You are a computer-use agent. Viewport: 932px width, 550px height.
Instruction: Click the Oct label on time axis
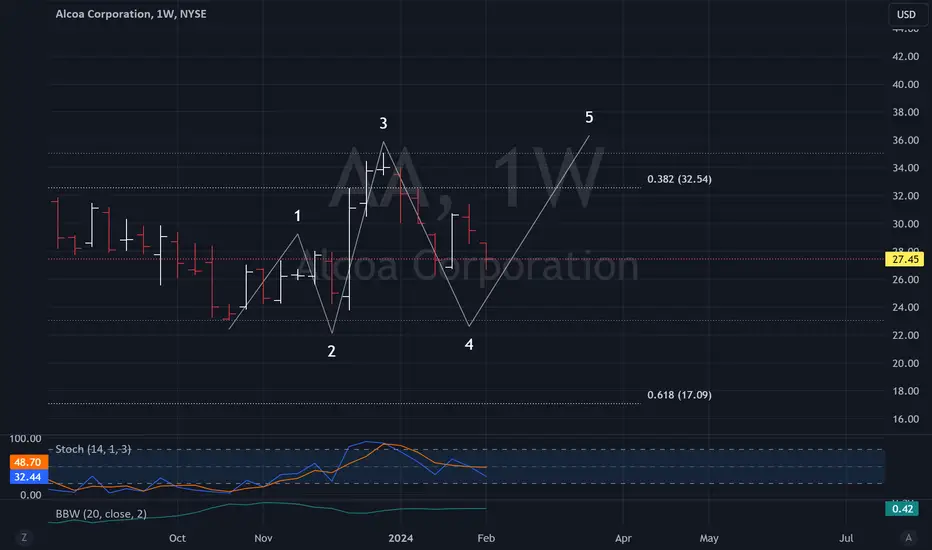pos(177,538)
